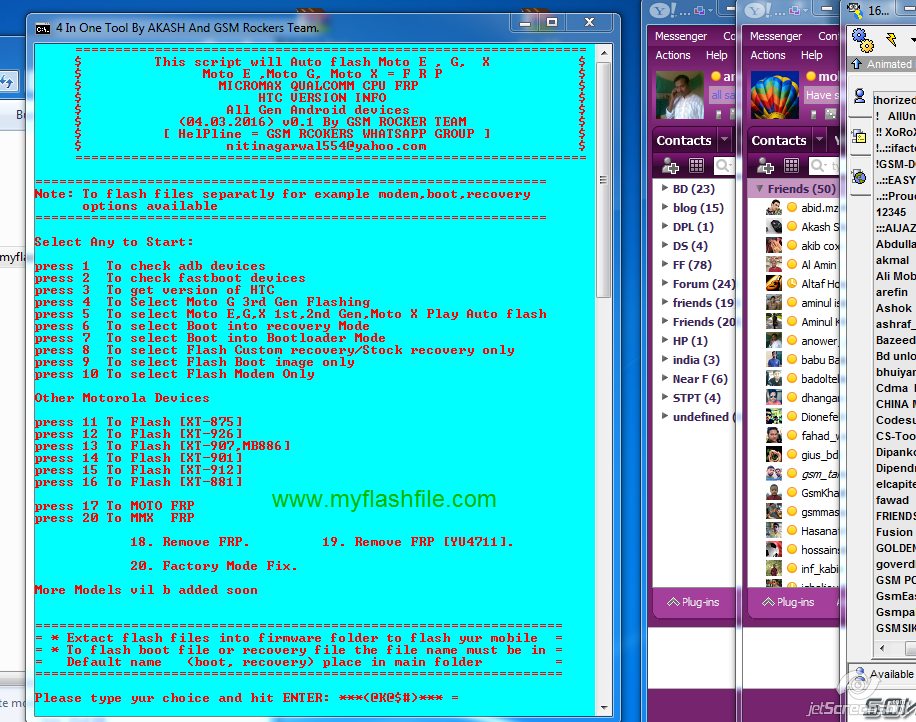The image size is (916, 722).
Task: Open the Help menu in balloon-avatar window
Action: (811, 55)
